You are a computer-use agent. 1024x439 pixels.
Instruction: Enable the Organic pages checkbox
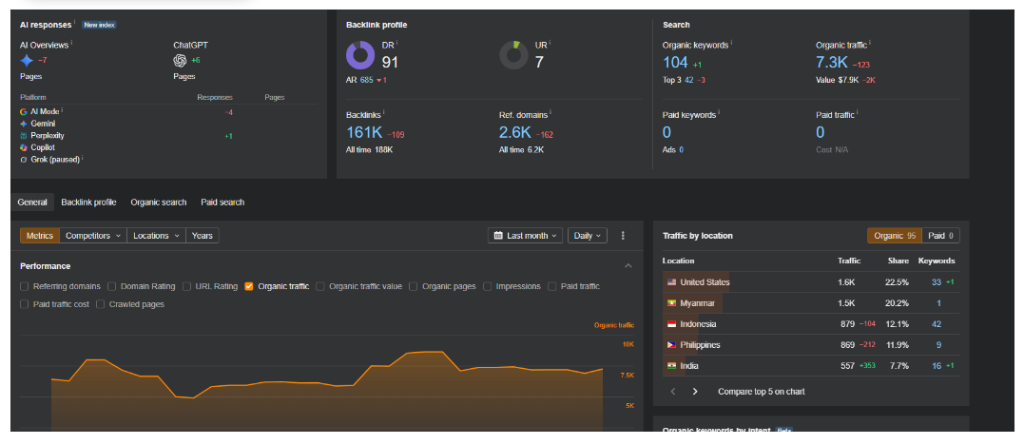coord(413,286)
